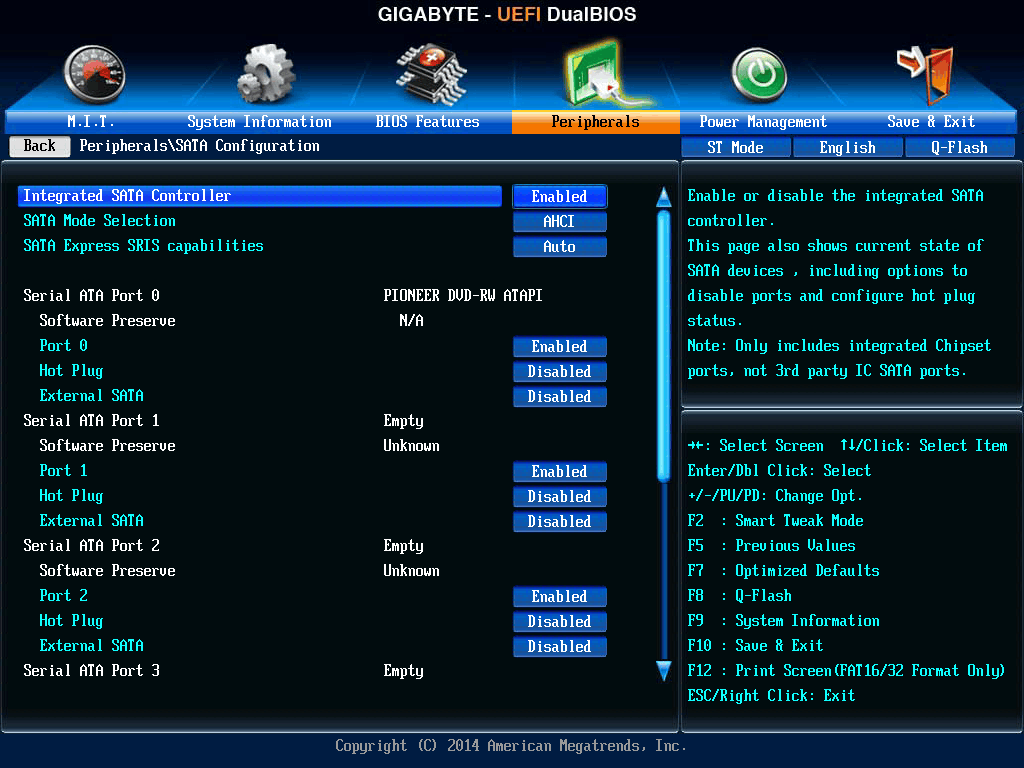The height and width of the screenshot is (768, 1024).
Task: Click the BIOS Features chip icon
Action: 431,74
